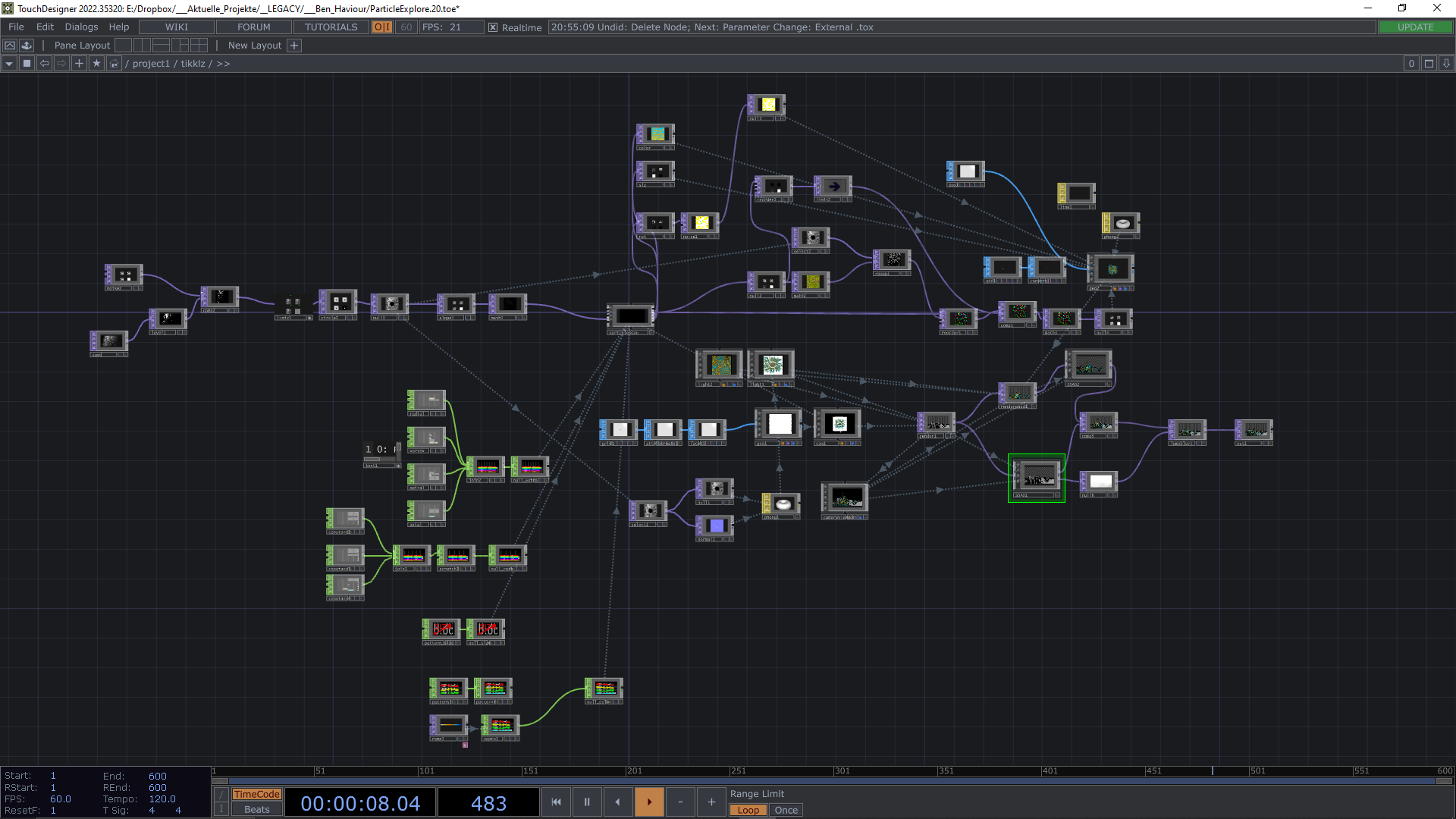The image size is (1456, 819).
Task: Click the plus icon next to New Layout
Action: coord(295,45)
